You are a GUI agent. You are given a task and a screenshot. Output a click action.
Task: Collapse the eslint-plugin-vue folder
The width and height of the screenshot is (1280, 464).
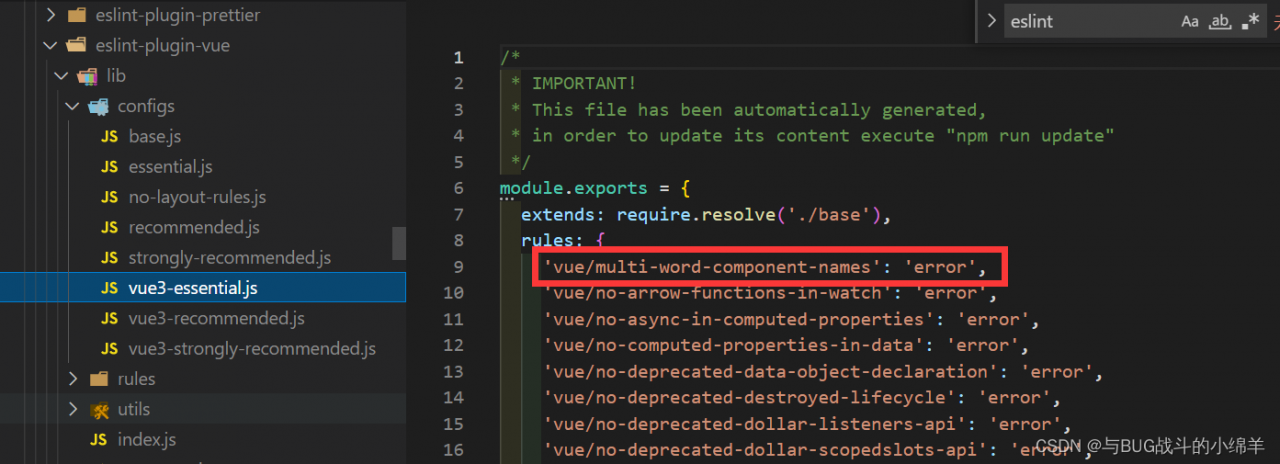[x=50, y=45]
